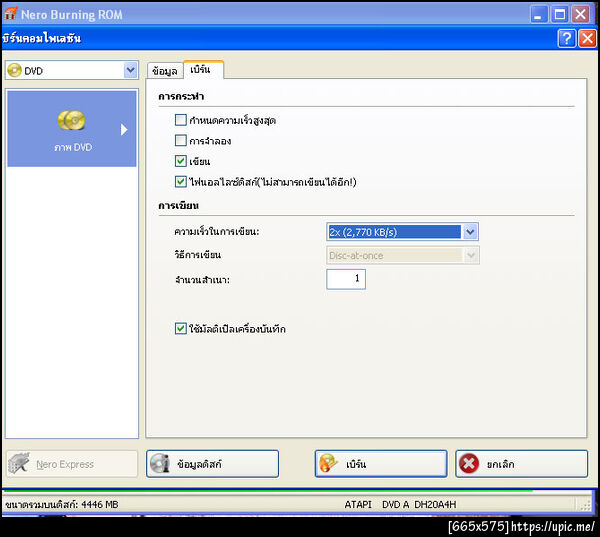Click the ATAPI DVD A DH20A4H recorder text

click(x=400, y=504)
